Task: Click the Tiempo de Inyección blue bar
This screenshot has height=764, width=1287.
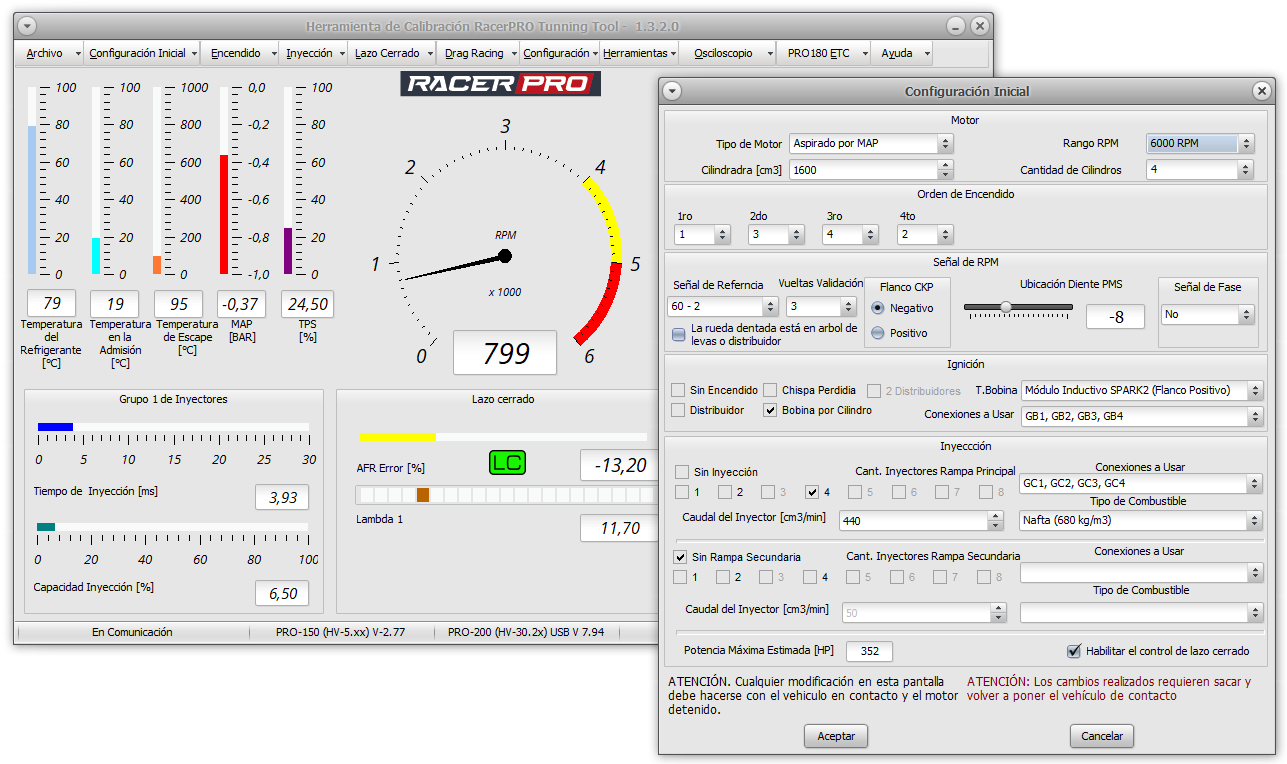Action: [x=55, y=427]
